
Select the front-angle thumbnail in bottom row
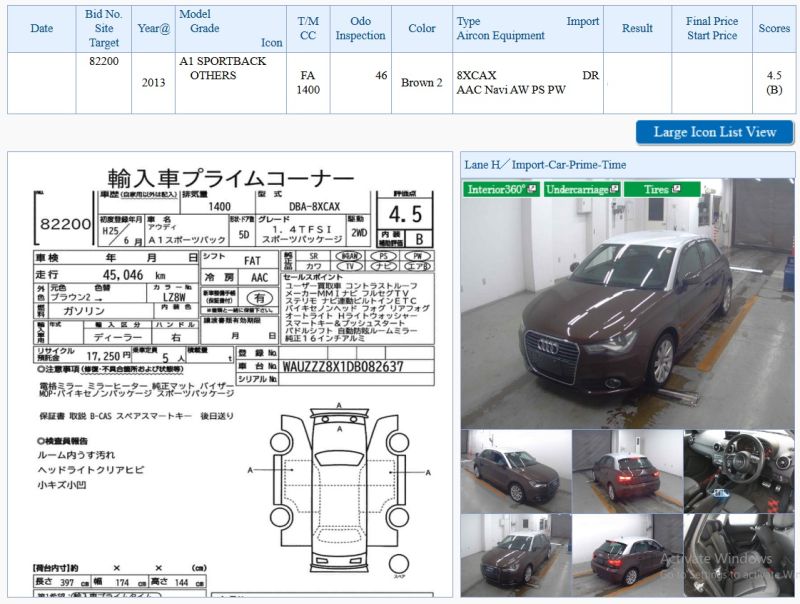tap(516, 555)
